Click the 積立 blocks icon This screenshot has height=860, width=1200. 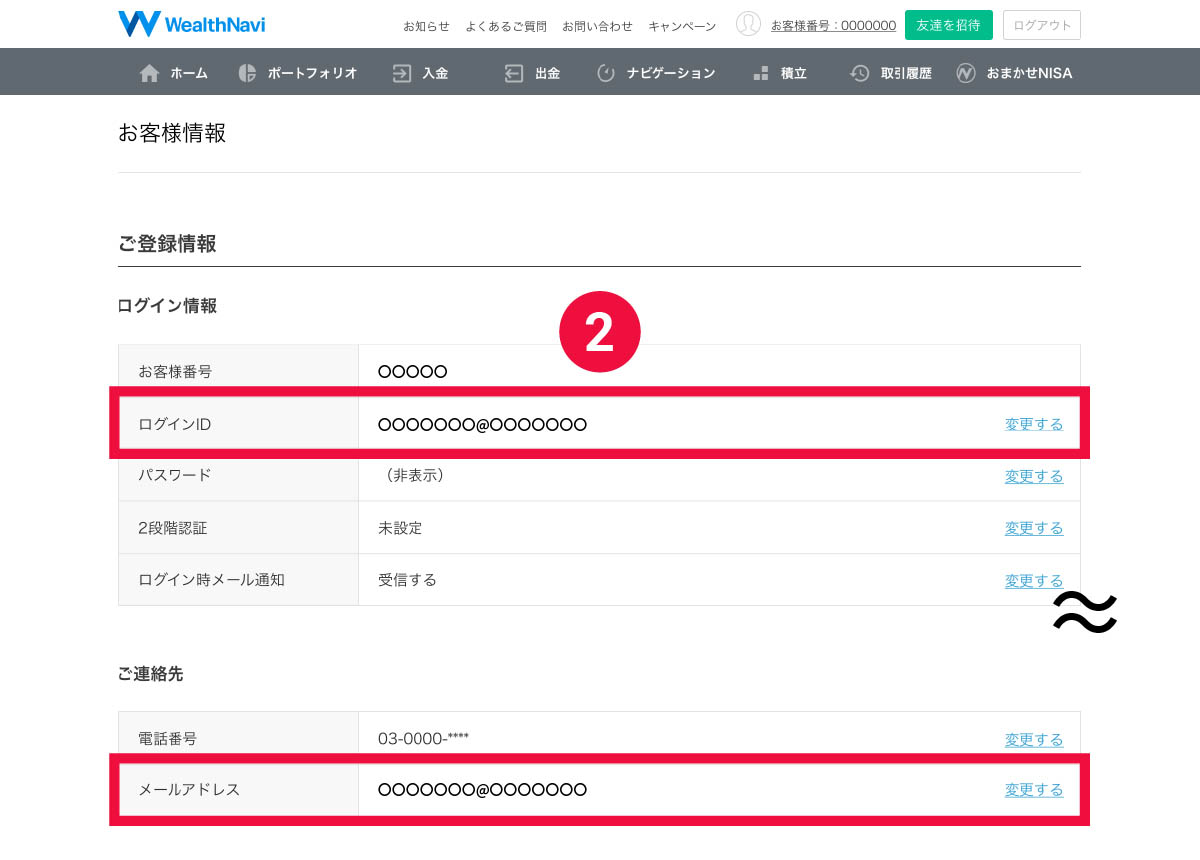[x=760, y=73]
